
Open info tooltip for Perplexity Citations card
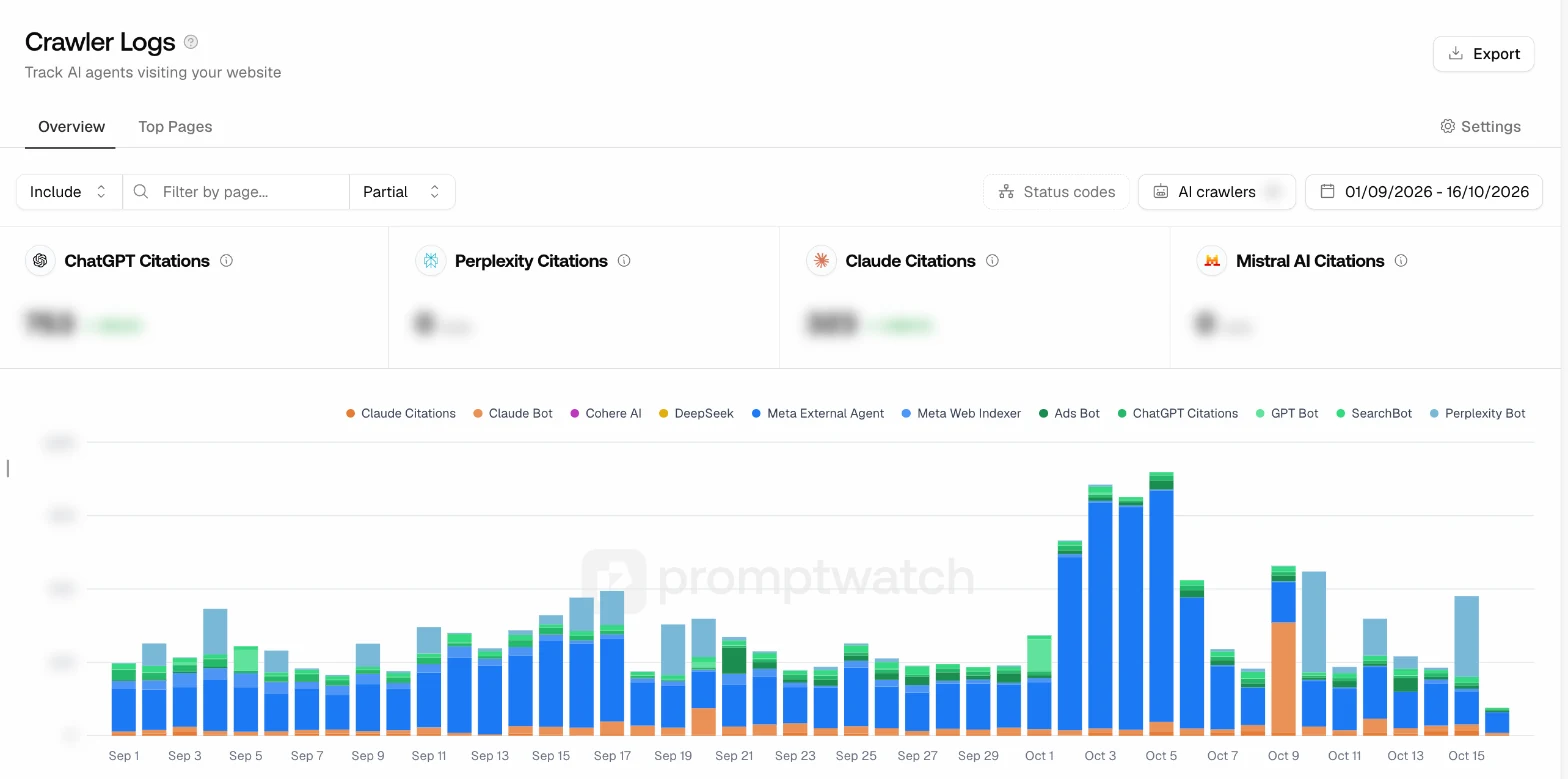[x=624, y=261]
